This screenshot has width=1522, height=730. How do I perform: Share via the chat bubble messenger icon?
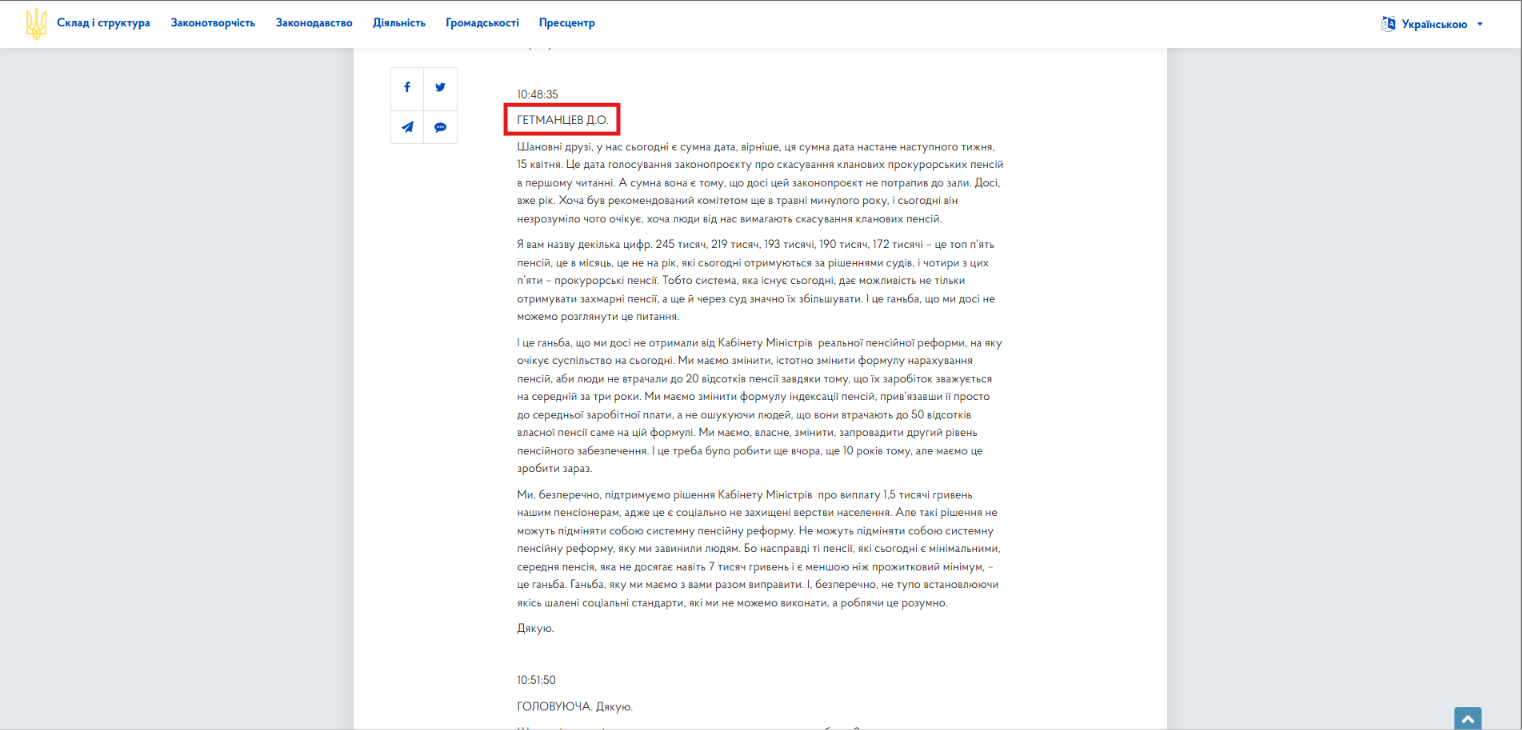(x=440, y=127)
